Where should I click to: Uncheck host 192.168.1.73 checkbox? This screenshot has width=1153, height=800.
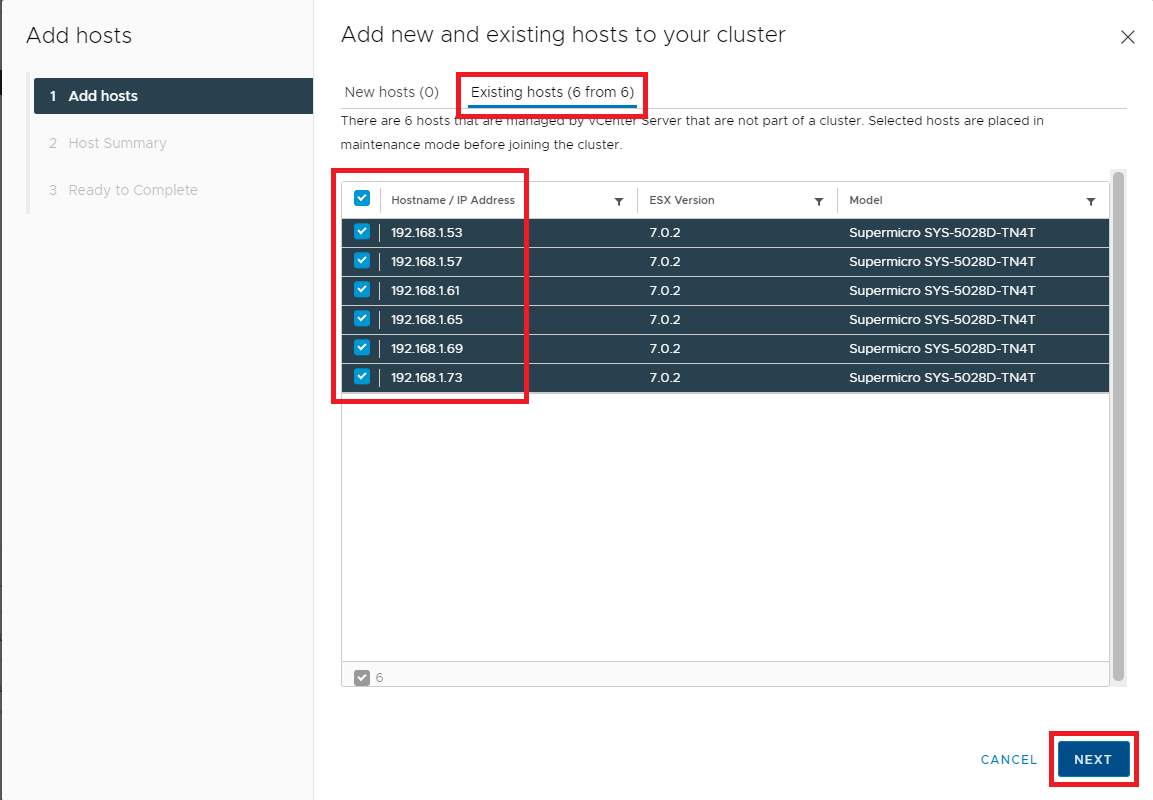(x=362, y=377)
